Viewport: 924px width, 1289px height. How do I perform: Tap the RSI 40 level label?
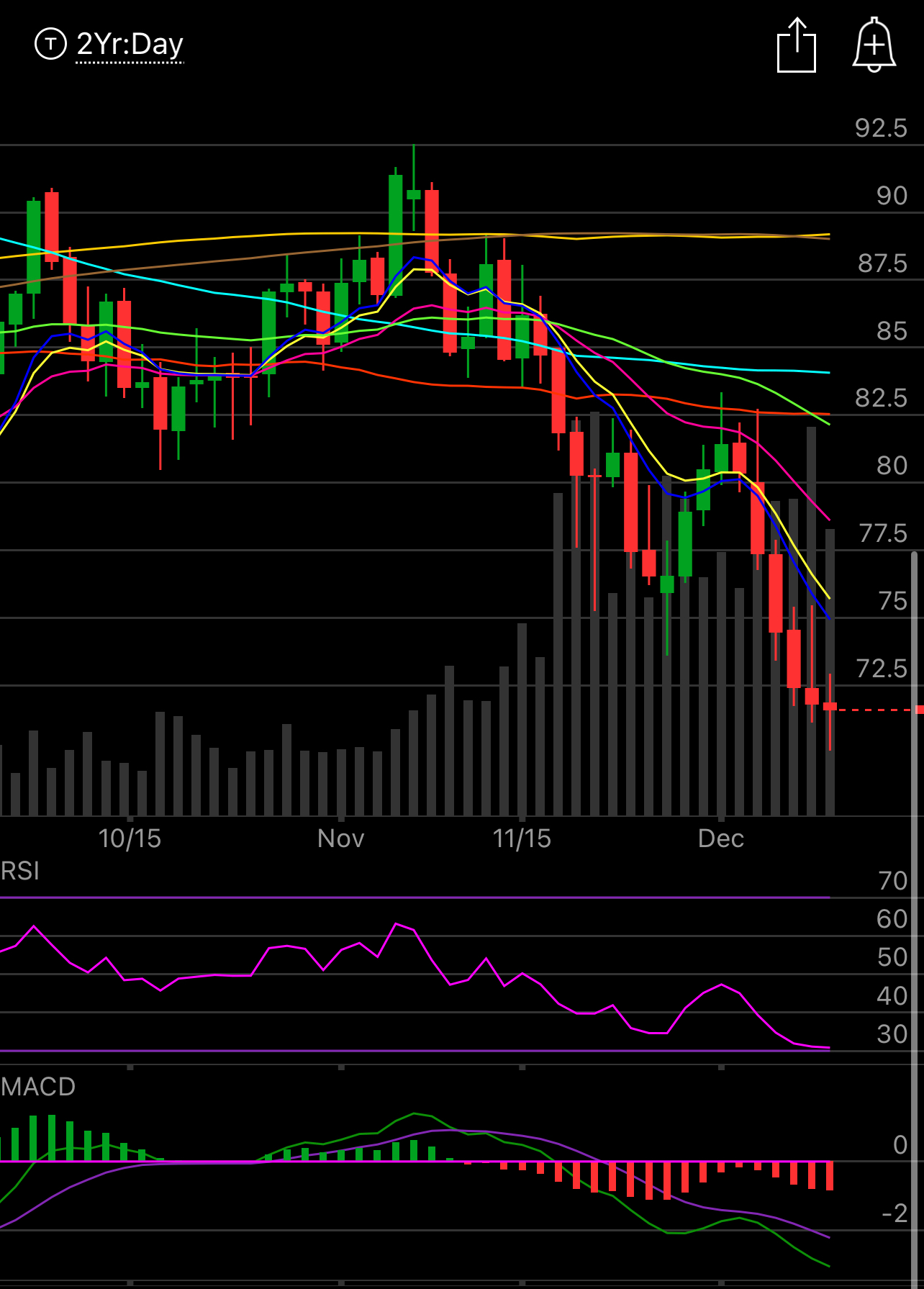tap(892, 996)
